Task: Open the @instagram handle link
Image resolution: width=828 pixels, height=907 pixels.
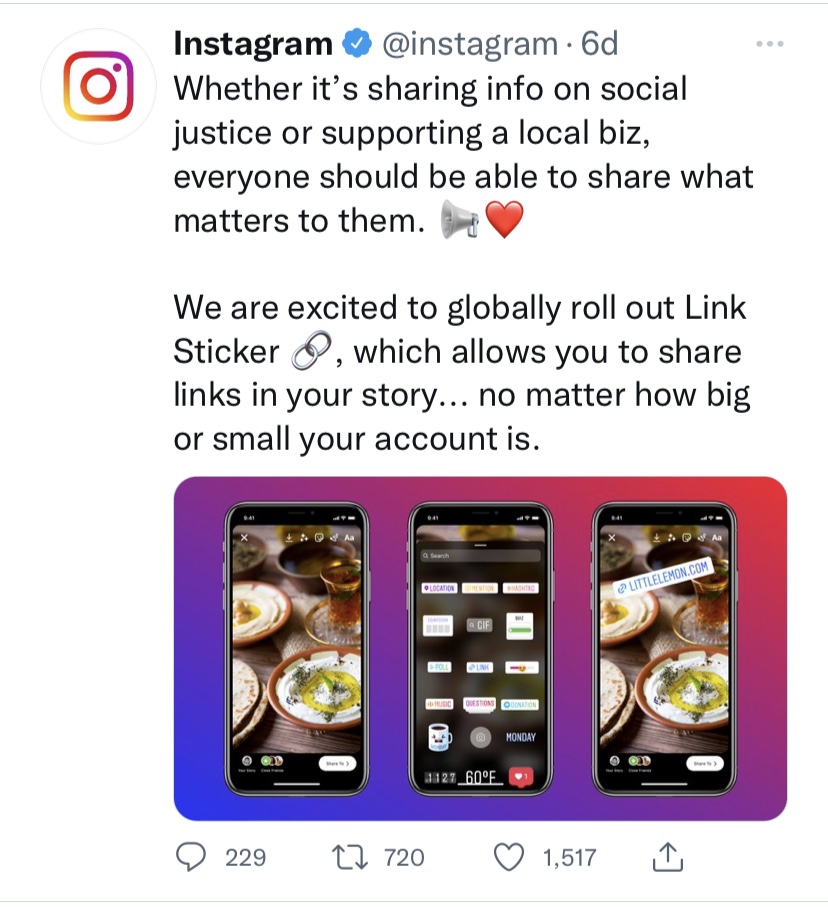Action: 469,44
